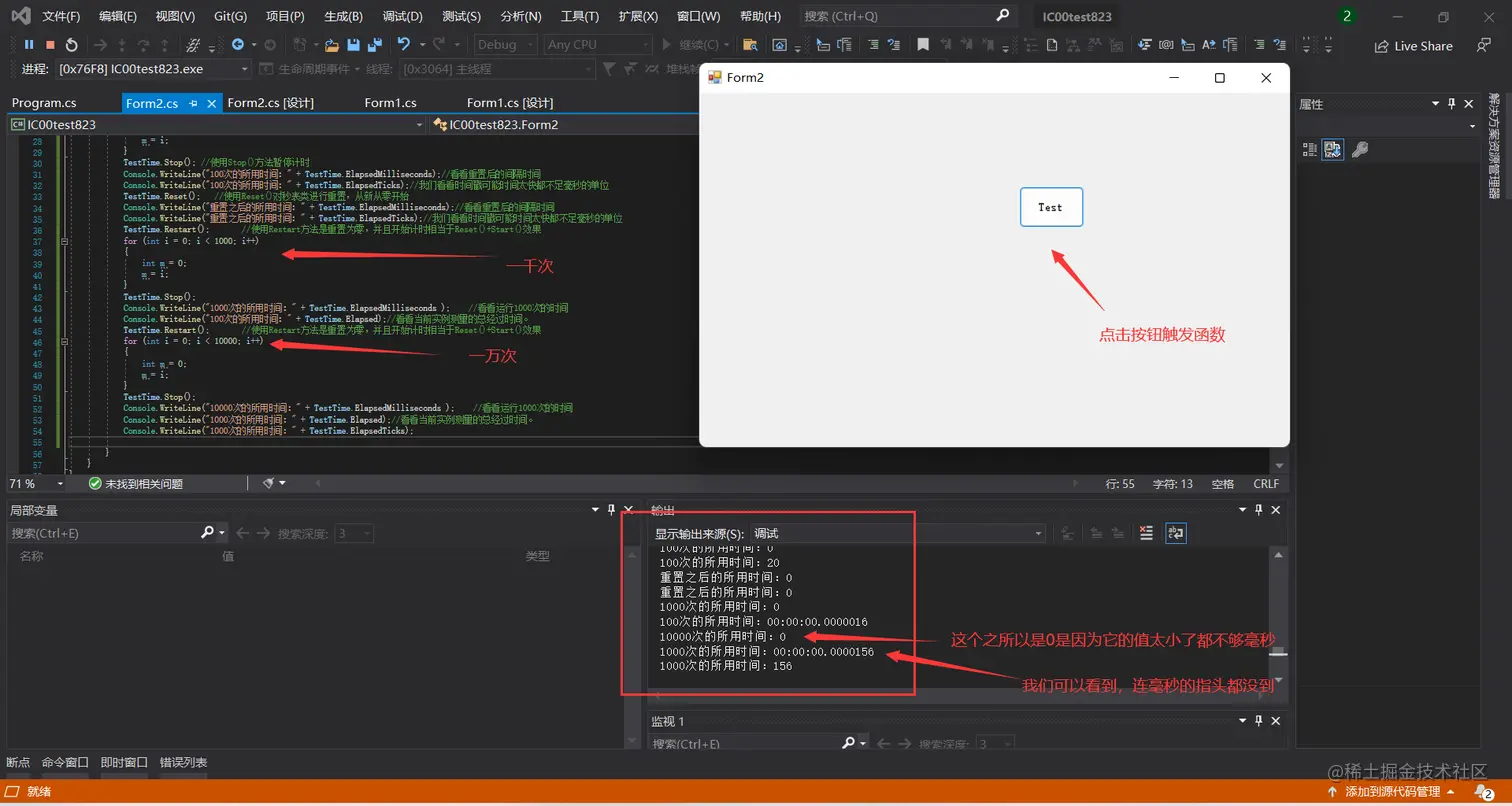Switch to the Form1.cs tab

point(390,102)
